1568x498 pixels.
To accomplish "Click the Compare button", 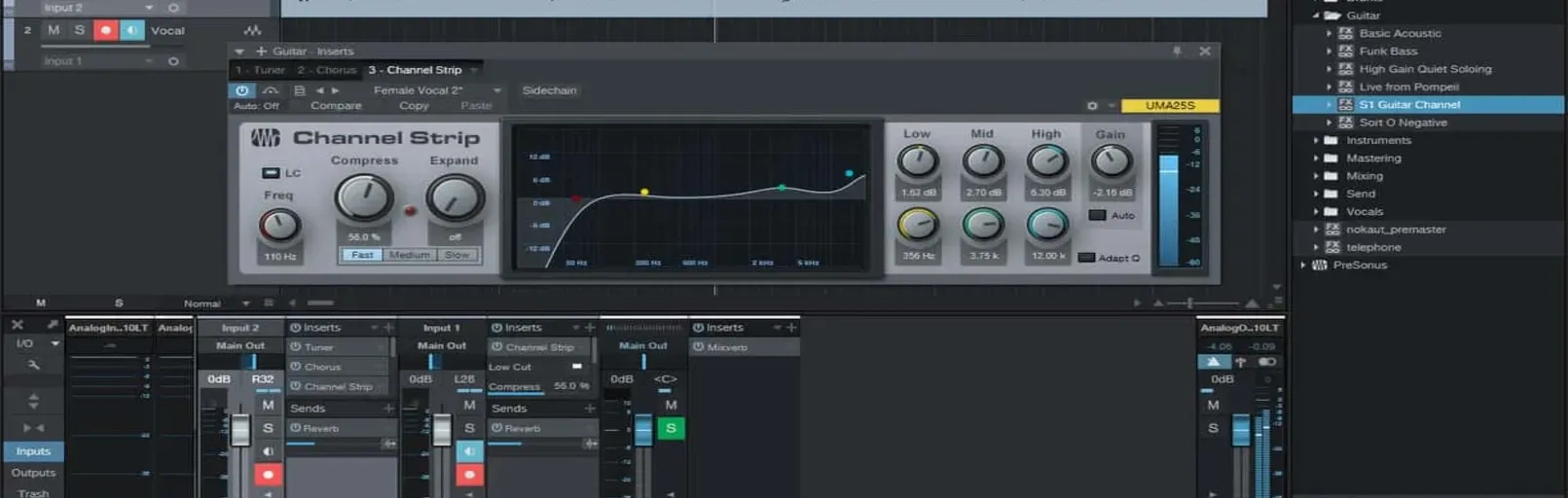I will point(336,106).
